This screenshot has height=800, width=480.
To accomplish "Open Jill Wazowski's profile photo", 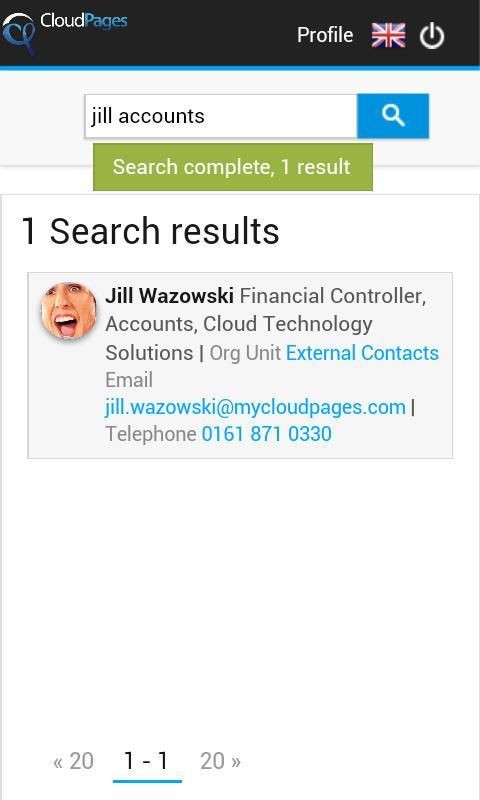I will pos(68,311).
